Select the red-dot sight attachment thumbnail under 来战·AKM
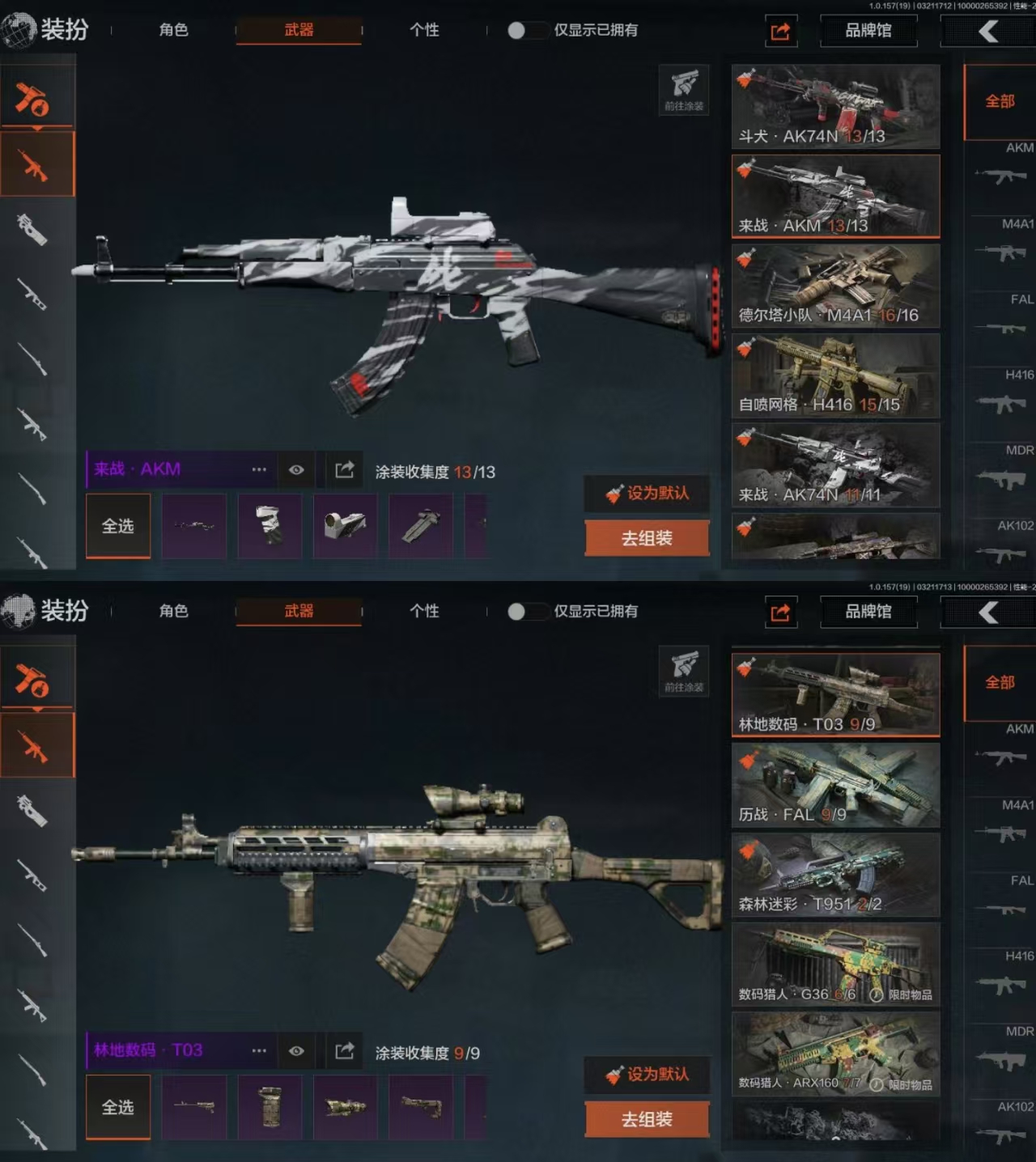The width and height of the screenshot is (1036, 1162). click(345, 526)
